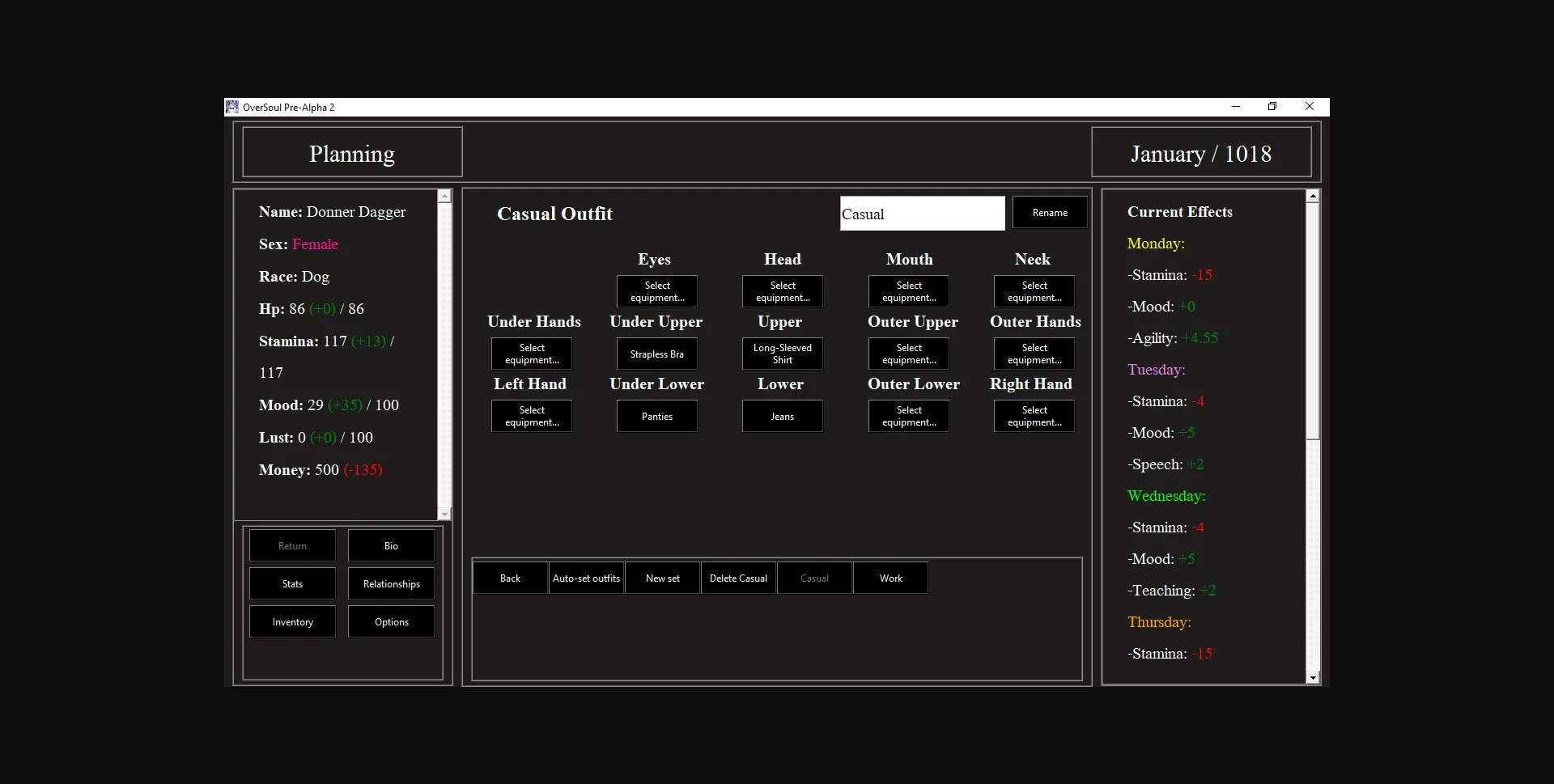Viewport: 1554px width, 784px height.
Task: Click the OverSoul app icon in title bar
Action: tap(232, 107)
